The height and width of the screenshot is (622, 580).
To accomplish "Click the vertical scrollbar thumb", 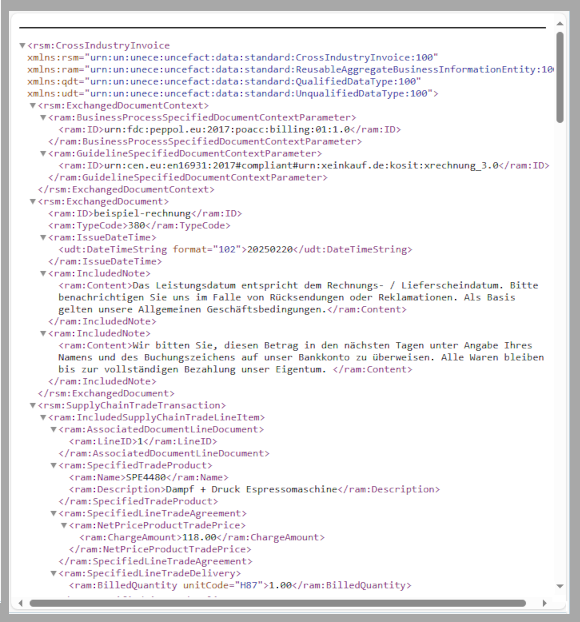I will tap(560, 77).
